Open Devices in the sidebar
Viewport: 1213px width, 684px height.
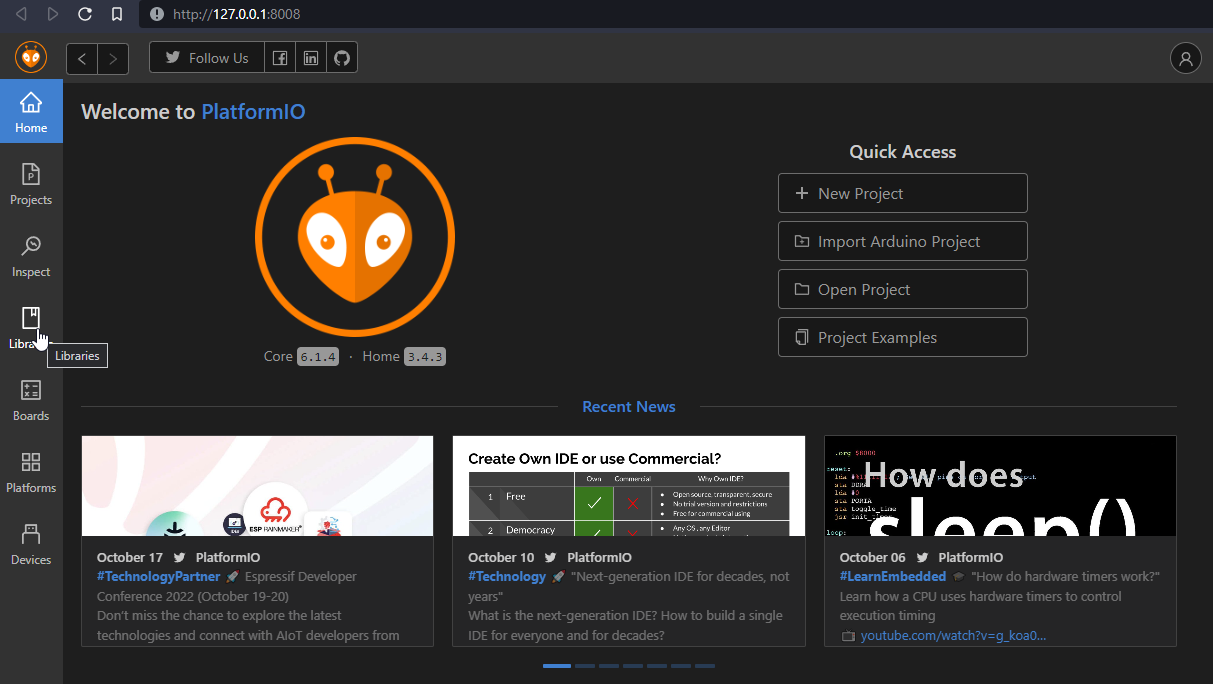pyautogui.click(x=31, y=544)
